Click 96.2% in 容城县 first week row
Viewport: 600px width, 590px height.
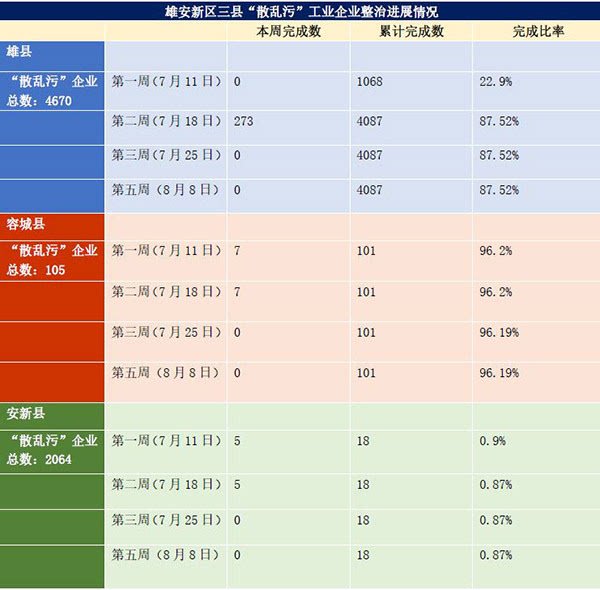495,251
